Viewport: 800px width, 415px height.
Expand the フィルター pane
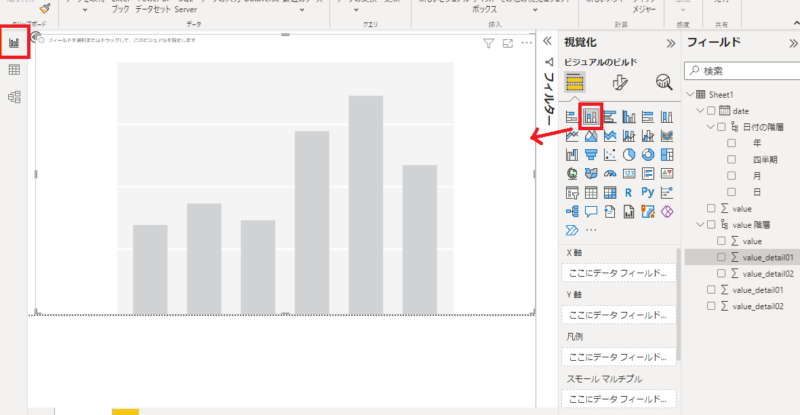pos(547,41)
